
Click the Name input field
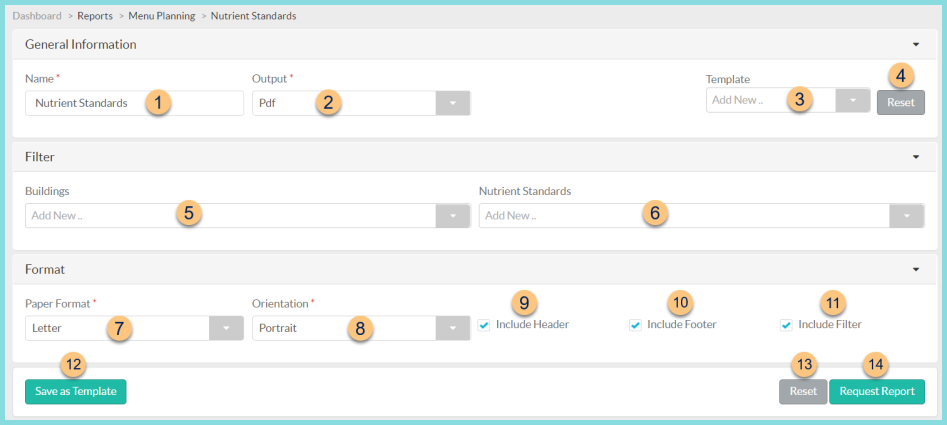click(134, 103)
